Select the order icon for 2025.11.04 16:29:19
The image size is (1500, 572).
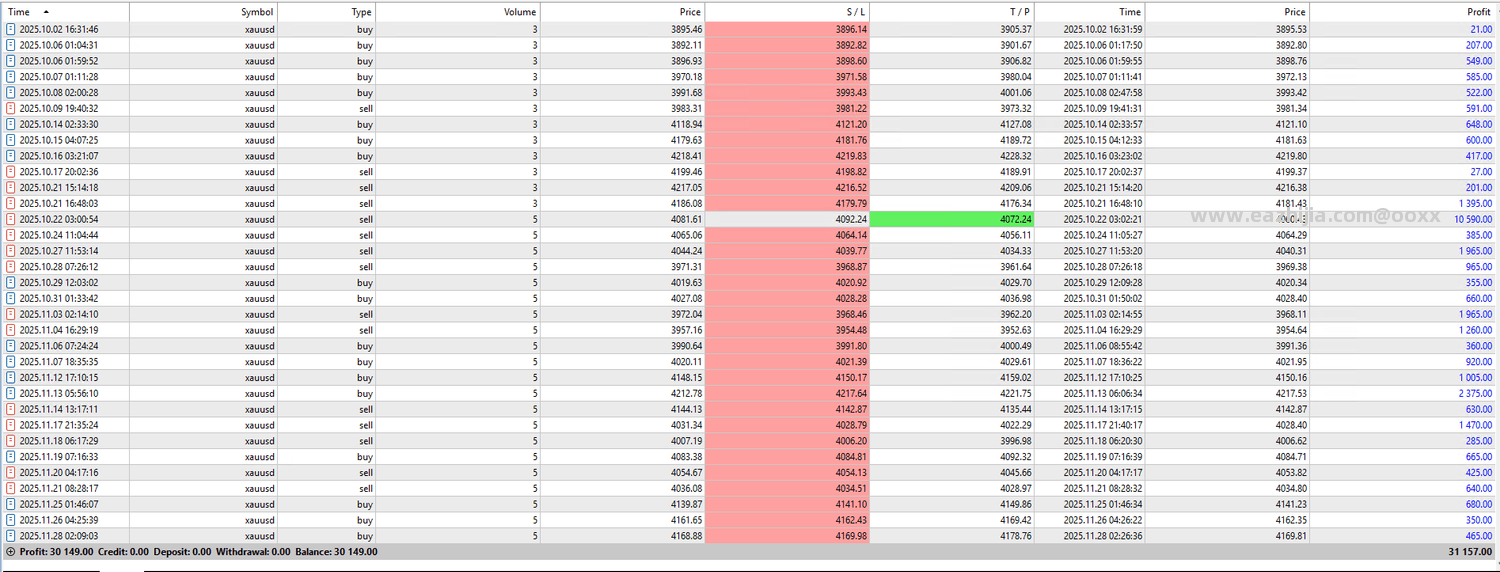point(11,330)
